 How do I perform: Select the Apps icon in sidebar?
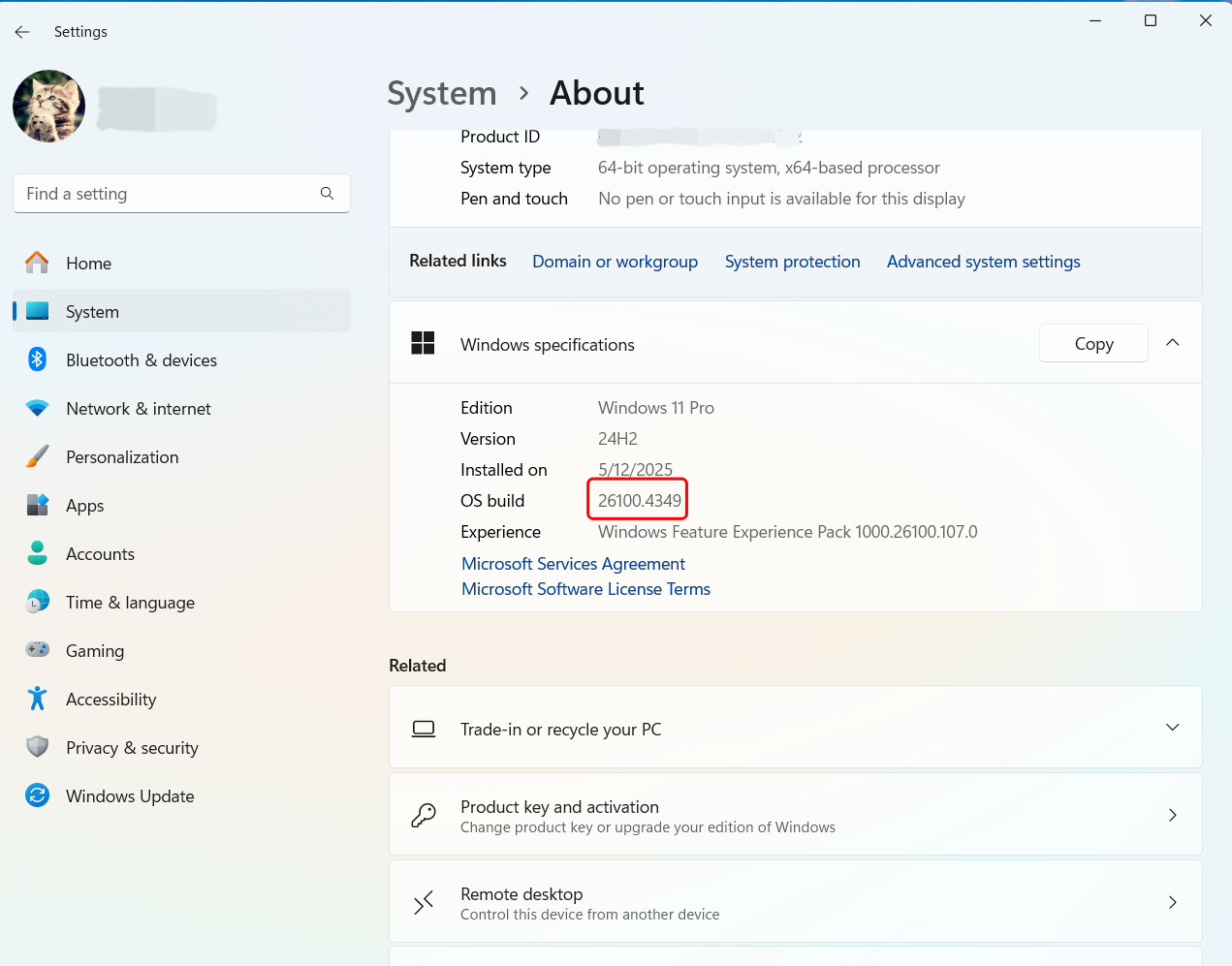36,505
